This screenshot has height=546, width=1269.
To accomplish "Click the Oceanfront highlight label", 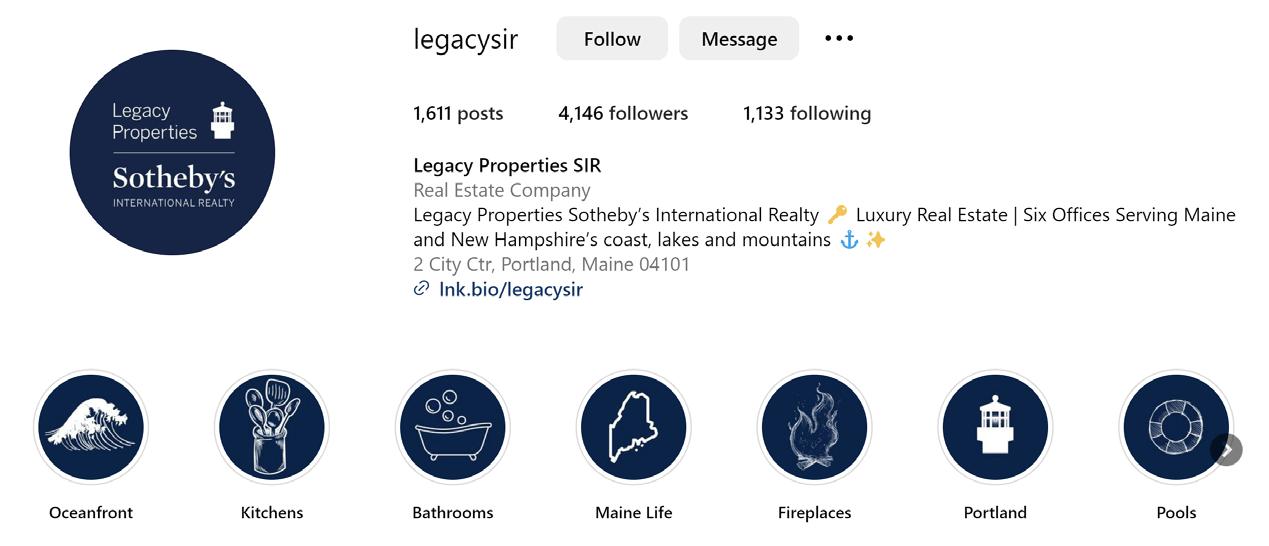I will click(91, 512).
